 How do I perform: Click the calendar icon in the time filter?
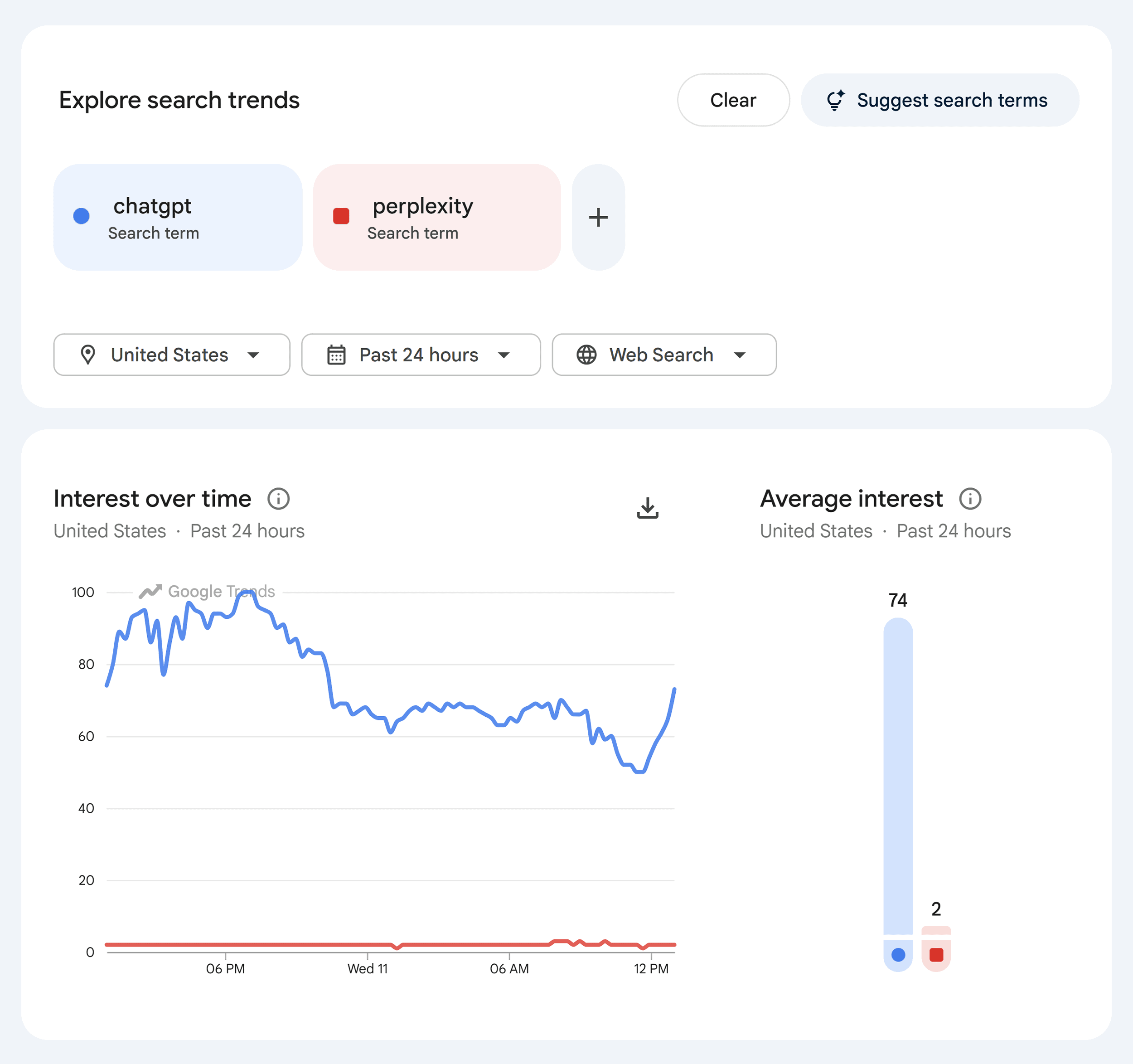(x=336, y=355)
